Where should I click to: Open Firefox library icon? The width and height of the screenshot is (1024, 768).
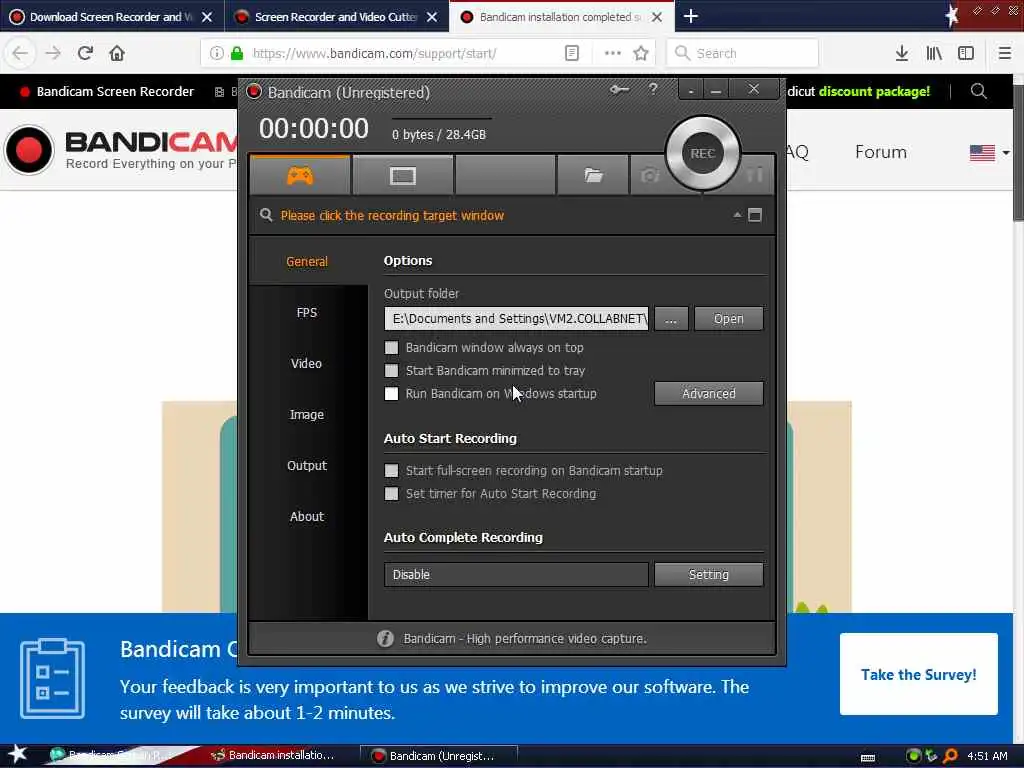pyautogui.click(x=934, y=53)
